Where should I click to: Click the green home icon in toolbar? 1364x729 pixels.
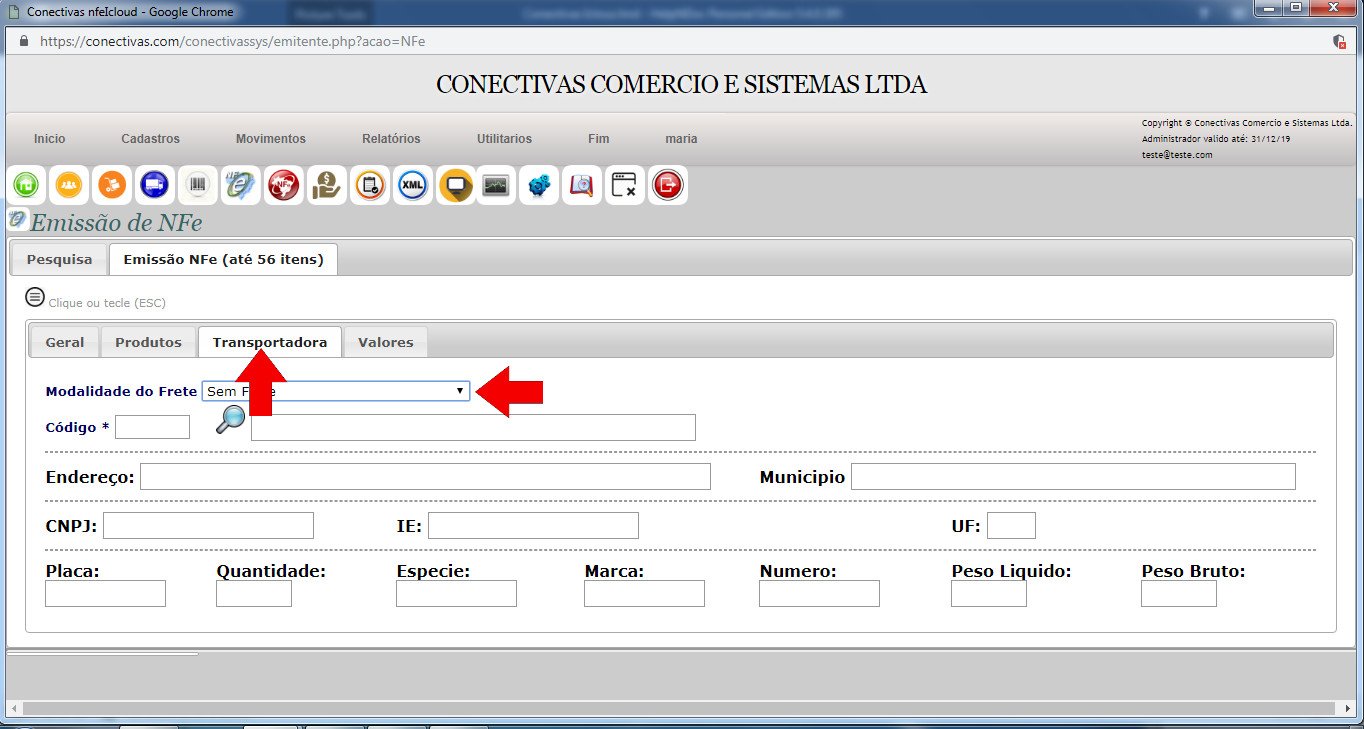pyautogui.click(x=26, y=185)
